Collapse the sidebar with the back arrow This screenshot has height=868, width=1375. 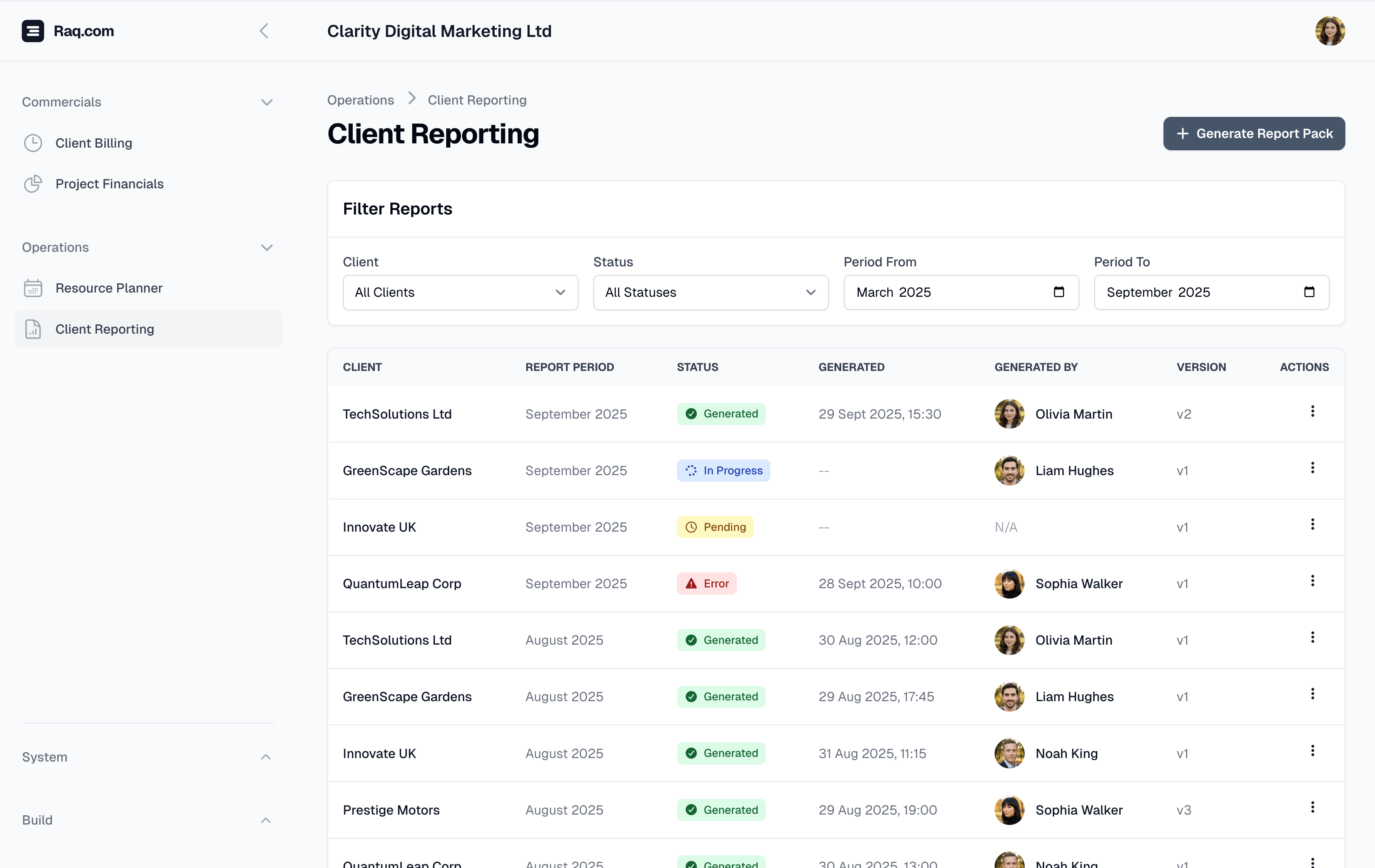pos(264,31)
